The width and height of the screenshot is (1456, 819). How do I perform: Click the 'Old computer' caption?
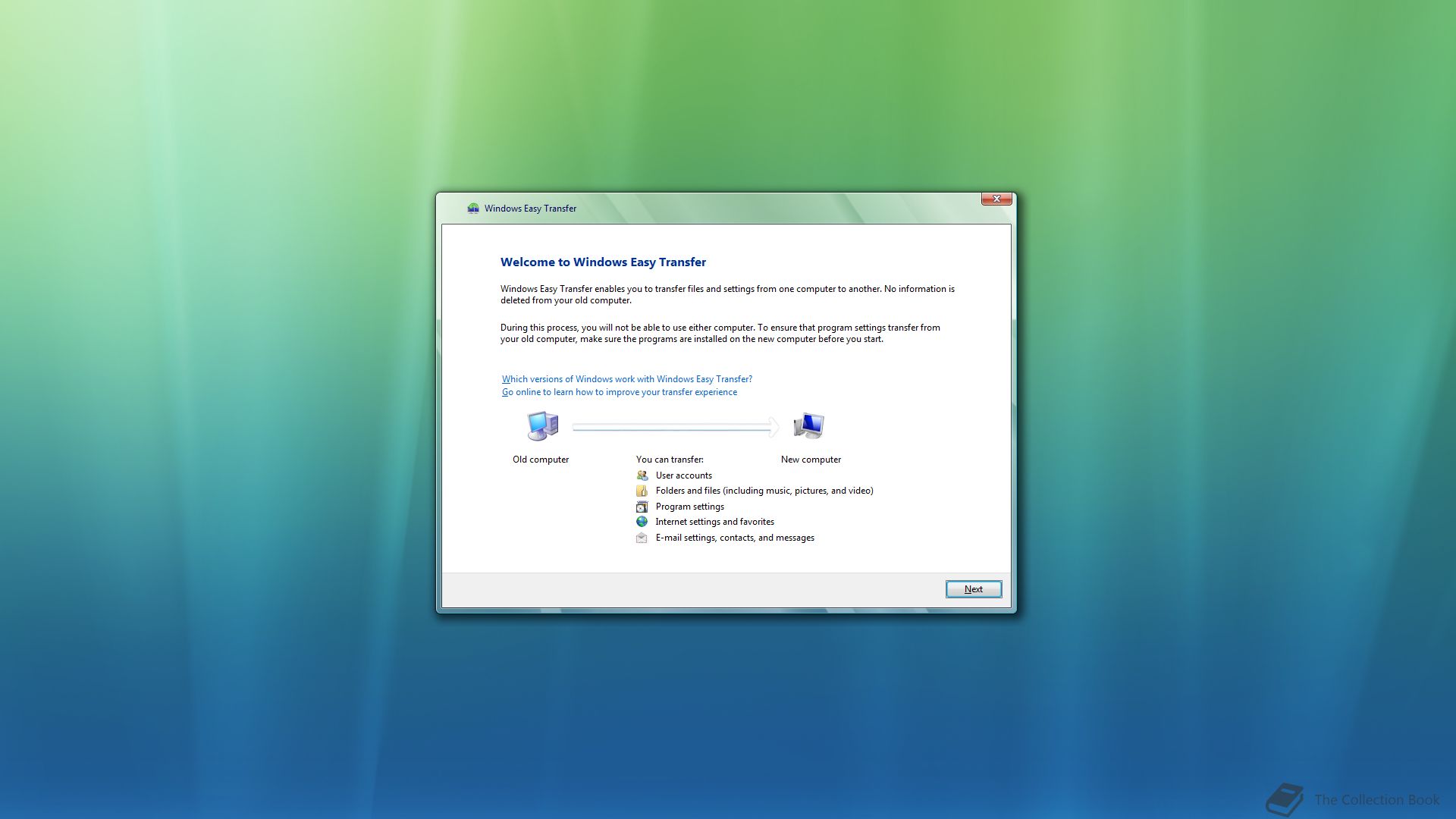pyautogui.click(x=541, y=460)
